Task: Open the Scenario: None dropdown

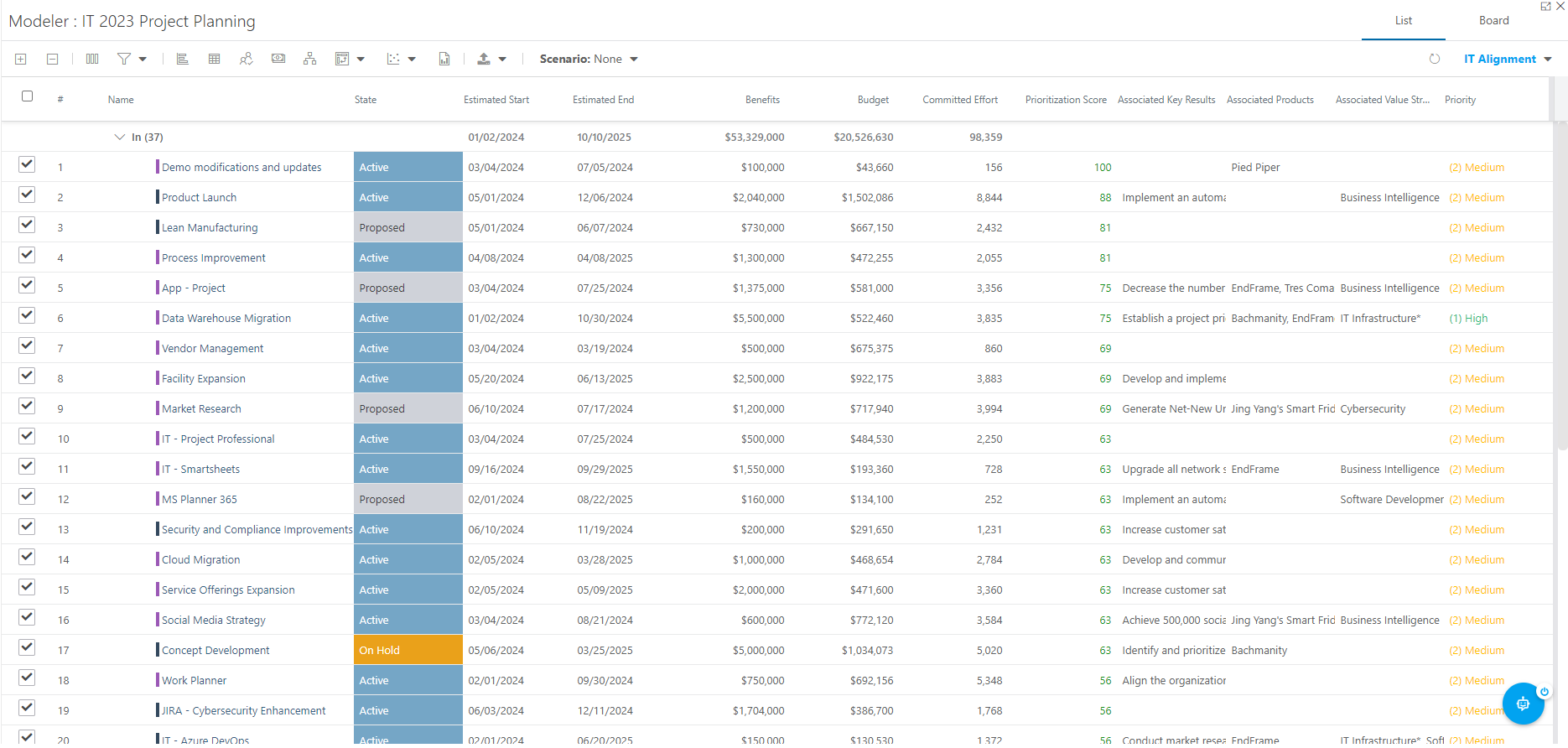Action: click(x=589, y=59)
